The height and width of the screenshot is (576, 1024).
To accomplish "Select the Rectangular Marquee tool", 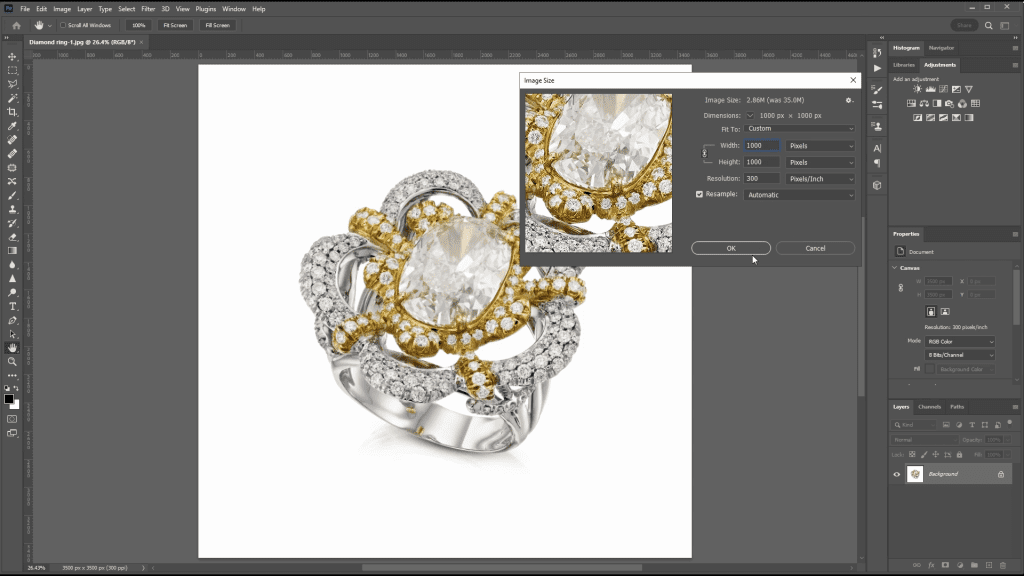I will pos(12,70).
